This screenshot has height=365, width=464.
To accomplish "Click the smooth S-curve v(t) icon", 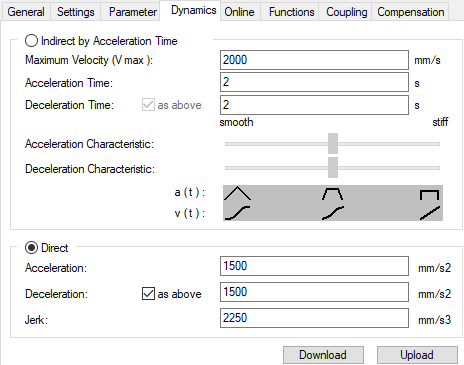I will 237,213.
